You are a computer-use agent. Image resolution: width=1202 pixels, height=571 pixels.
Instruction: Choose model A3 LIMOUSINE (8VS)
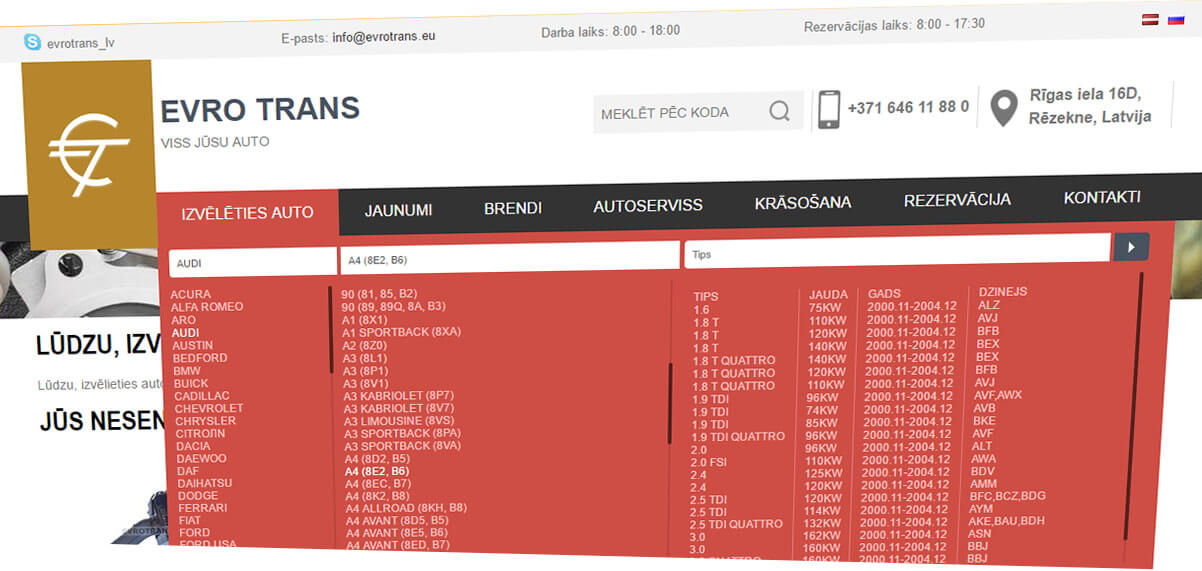399,421
